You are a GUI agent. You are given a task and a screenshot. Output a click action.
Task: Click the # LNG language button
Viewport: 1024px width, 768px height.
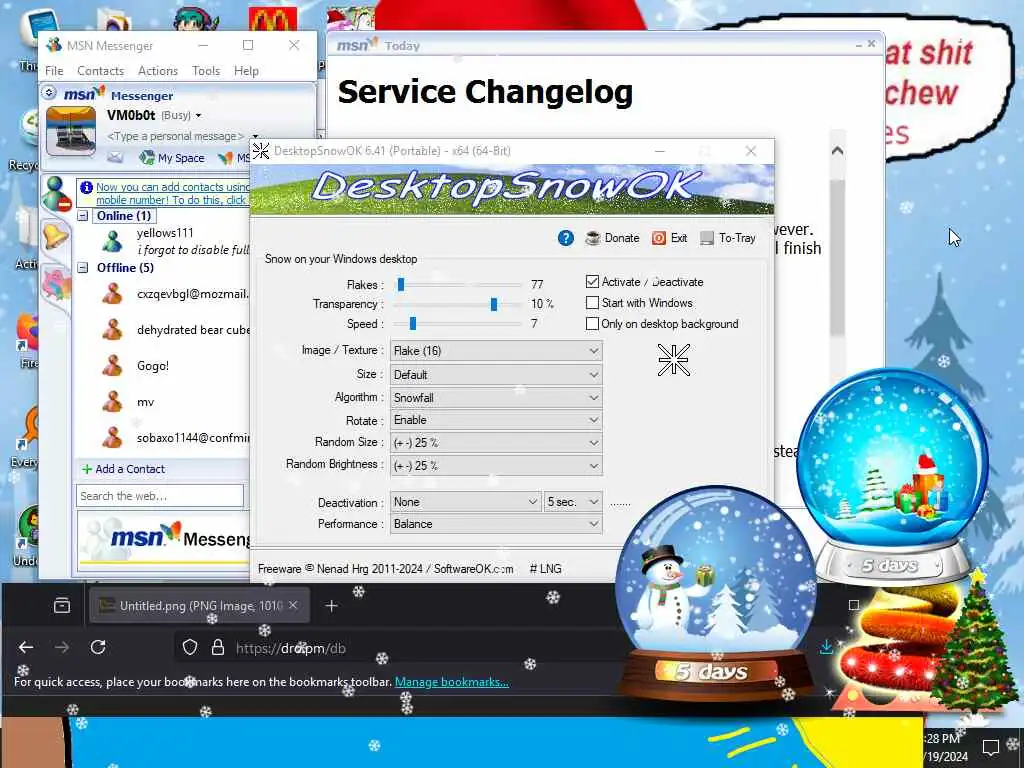(x=545, y=569)
